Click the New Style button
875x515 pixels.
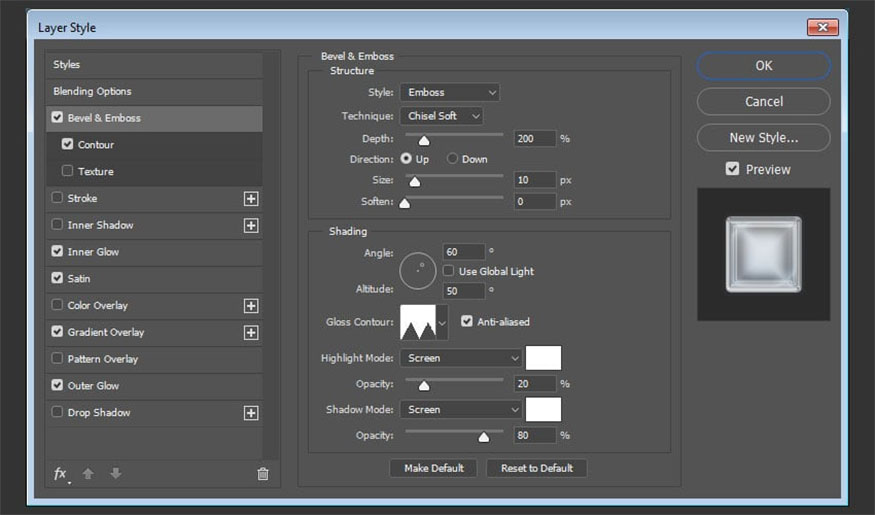[x=763, y=138]
